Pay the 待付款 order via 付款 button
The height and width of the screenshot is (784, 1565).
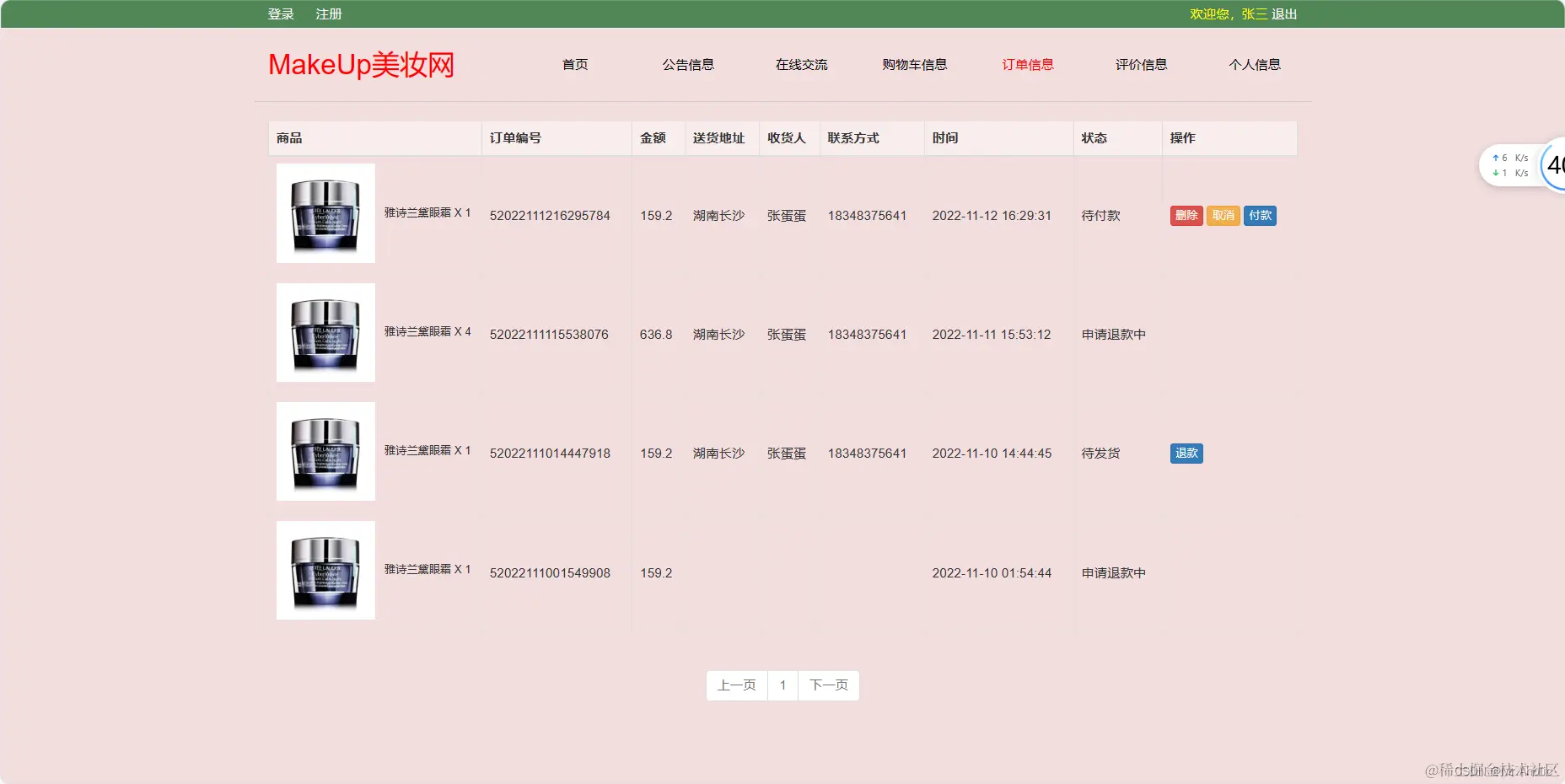[x=1260, y=215]
